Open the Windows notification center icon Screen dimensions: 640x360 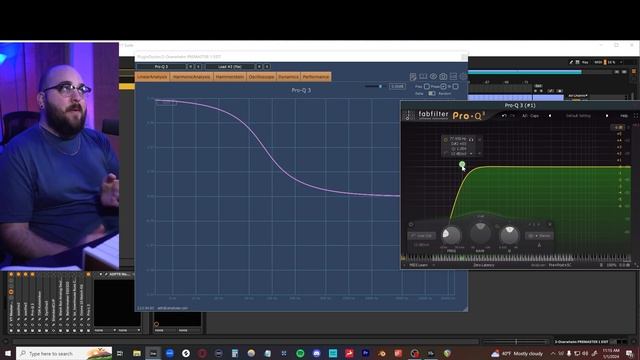click(629, 353)
